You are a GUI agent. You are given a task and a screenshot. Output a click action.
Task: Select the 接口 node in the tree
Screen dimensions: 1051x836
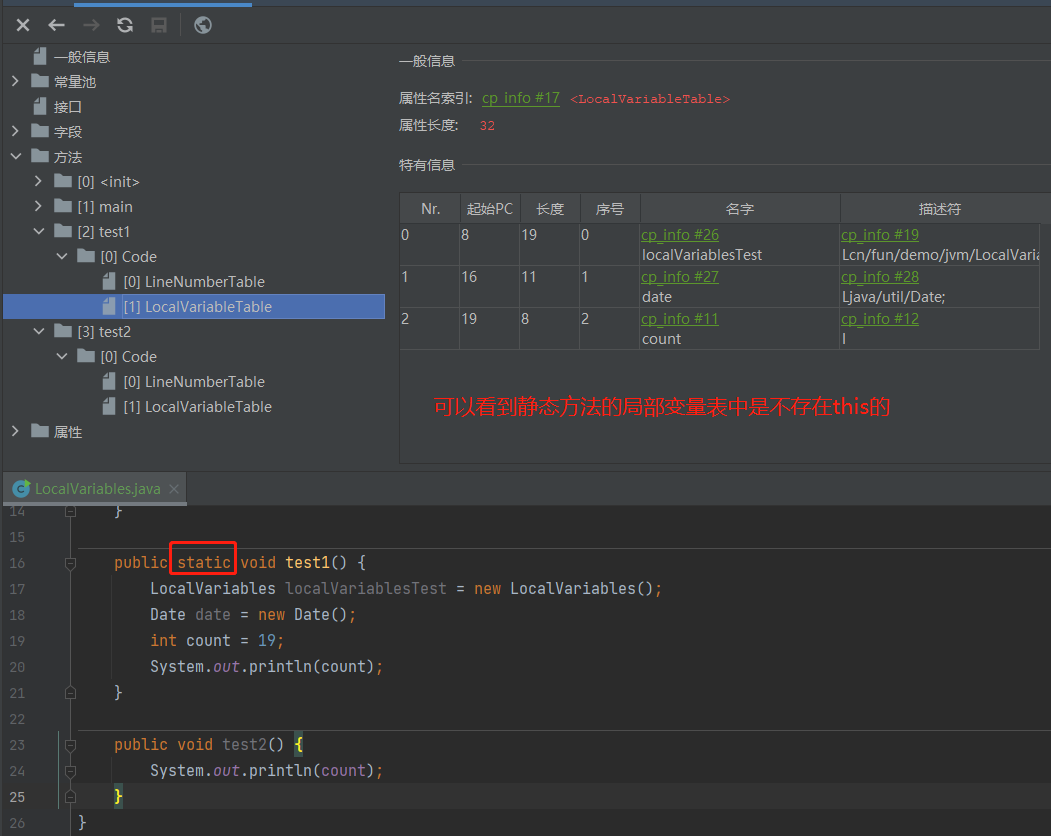pos(68,107)
